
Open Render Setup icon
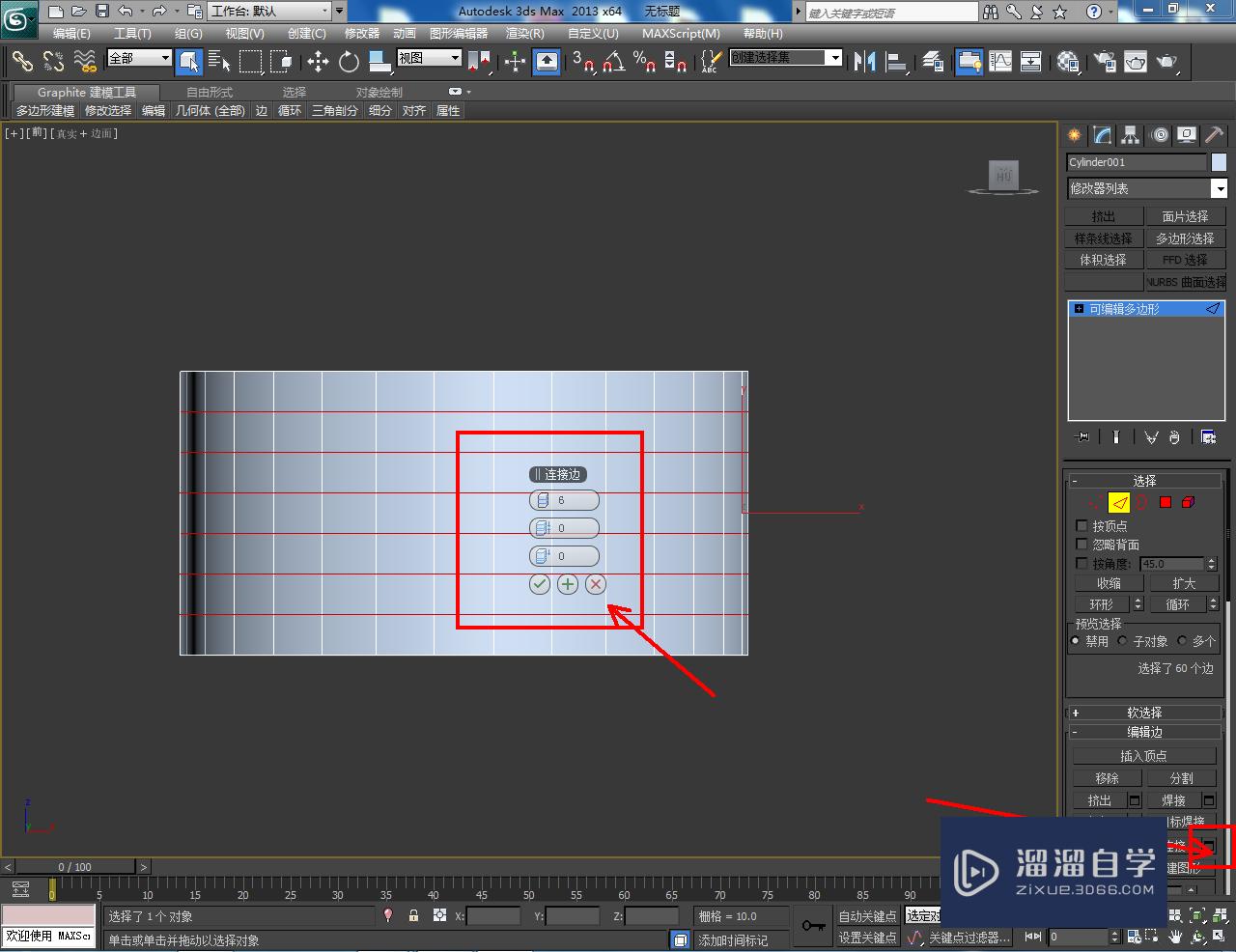pos(1104,62)
